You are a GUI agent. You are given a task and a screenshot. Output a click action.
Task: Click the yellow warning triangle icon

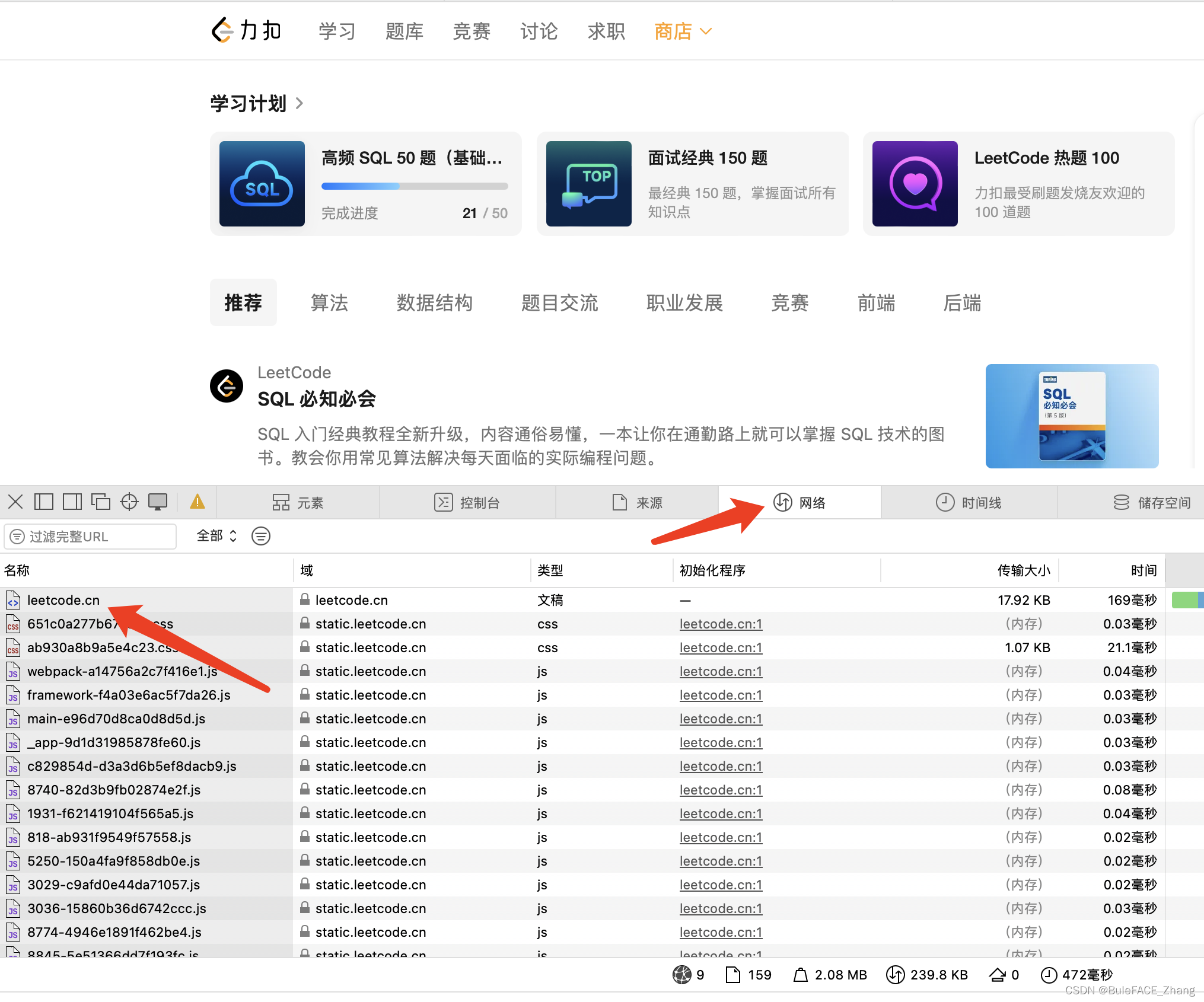pyautogui.click(x=198, y=502)
